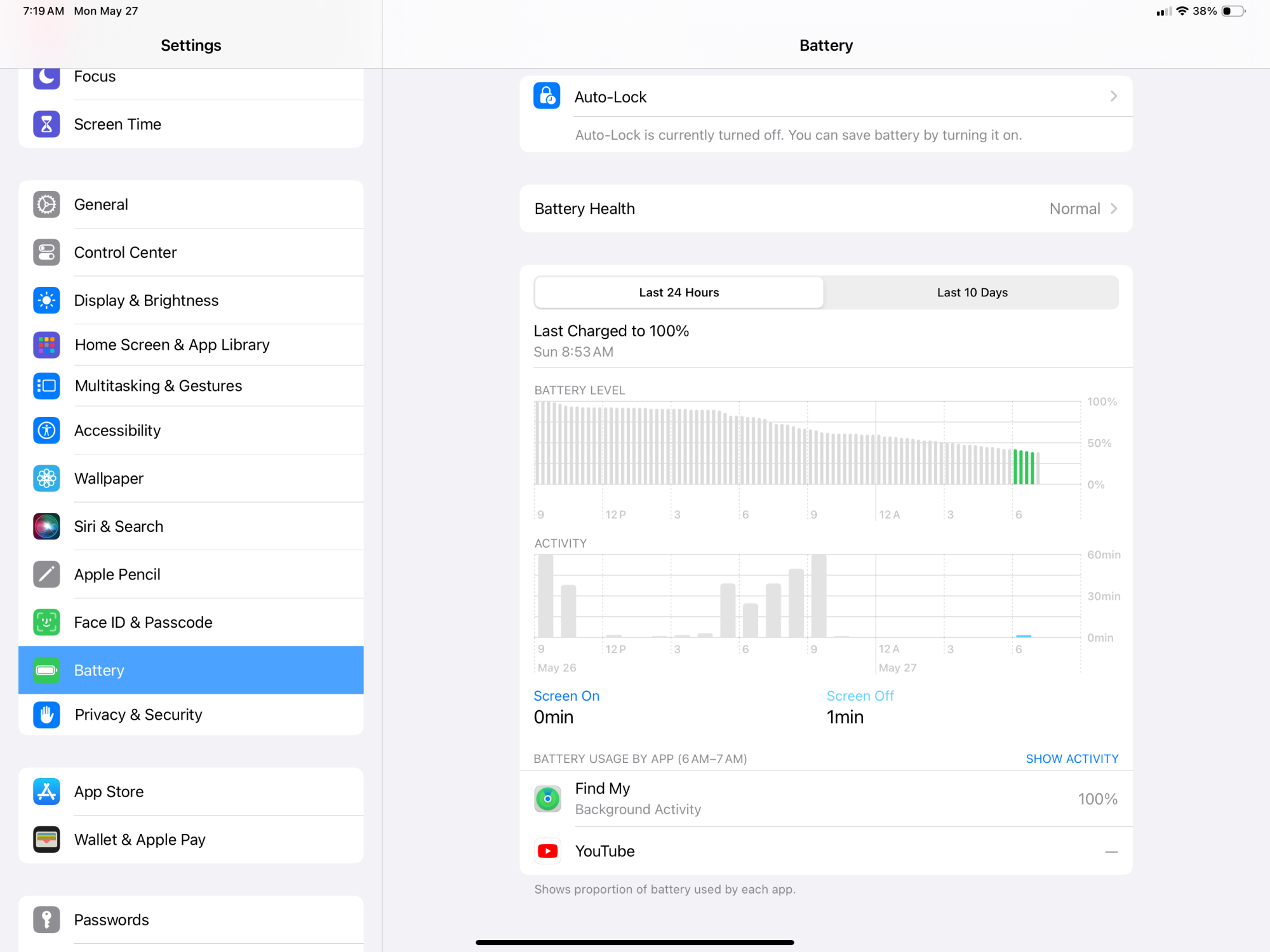Select the Screen On filter
This screenshot has height=952, width=1270.
[566, 696]
